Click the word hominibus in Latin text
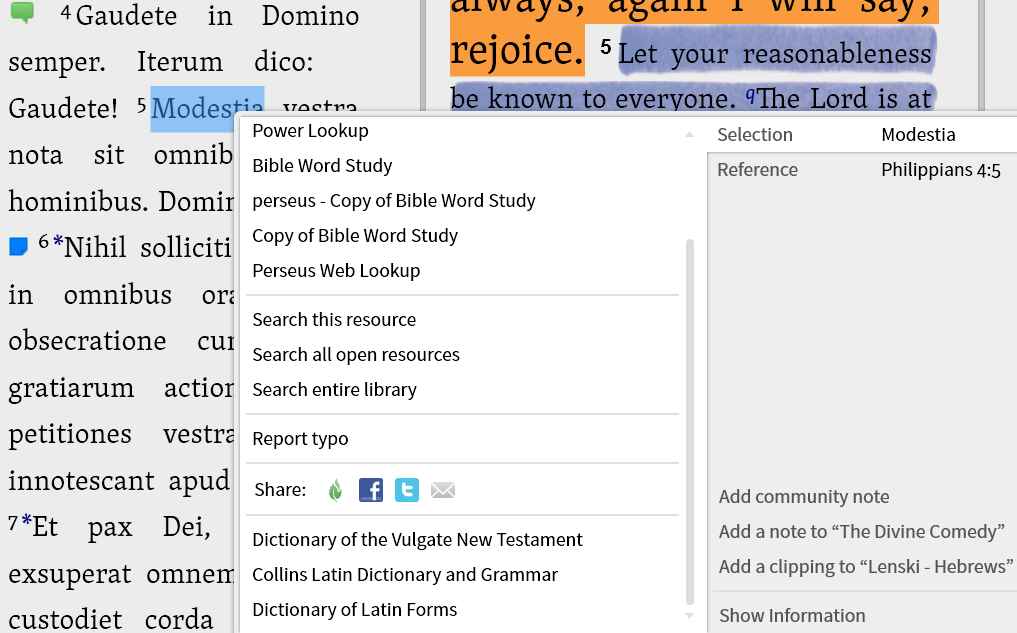 [78, 202]
